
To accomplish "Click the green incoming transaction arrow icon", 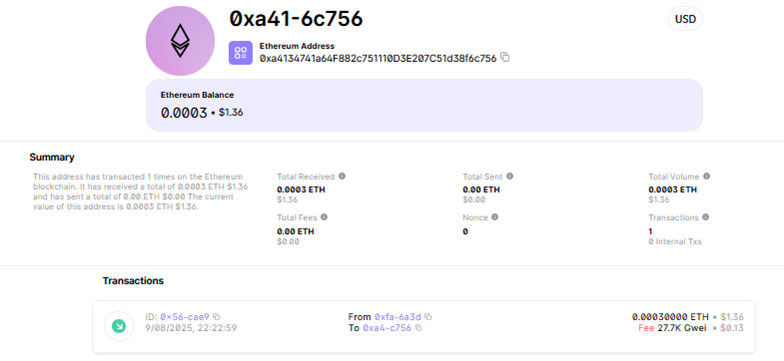I will point(118,326).
